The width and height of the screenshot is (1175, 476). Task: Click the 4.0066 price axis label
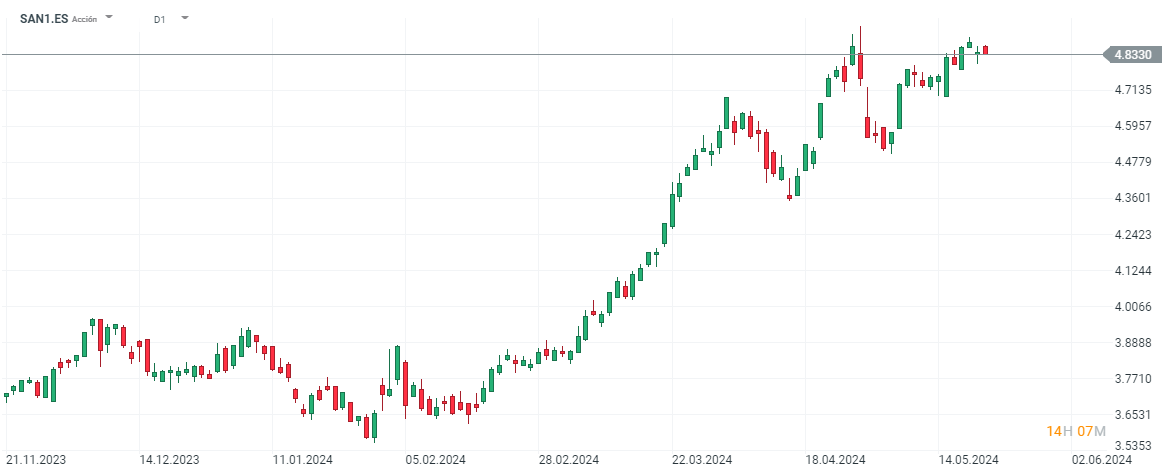click(x=1131, y=307)
